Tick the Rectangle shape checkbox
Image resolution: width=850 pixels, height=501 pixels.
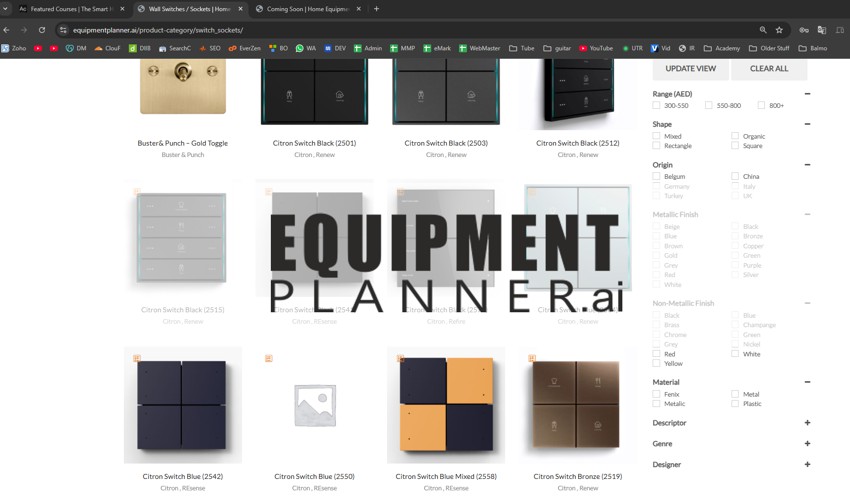click(x=657, y=146)
